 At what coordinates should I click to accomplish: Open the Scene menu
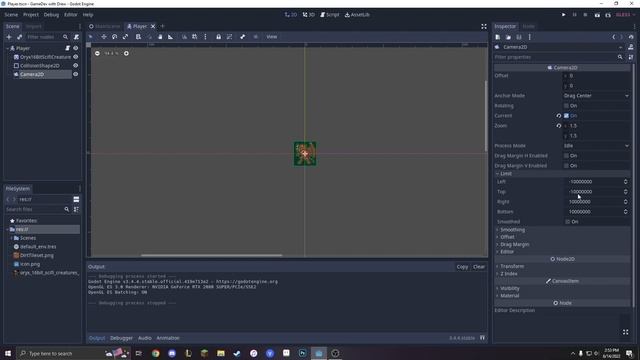pos(11,15)
